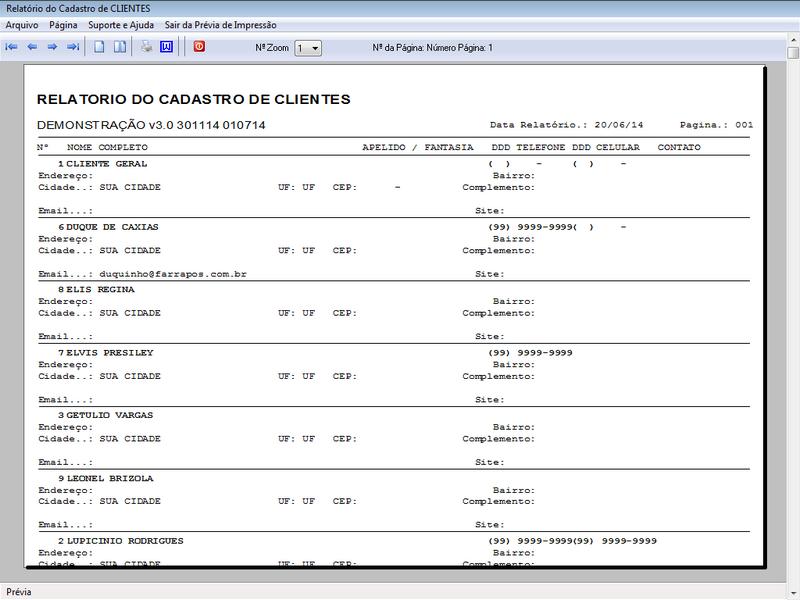This screenshot has height=600, width=800.
Task: Click ELVIS PRESILEY's phone (99) 9999-9999
Action: coord(530,353)
